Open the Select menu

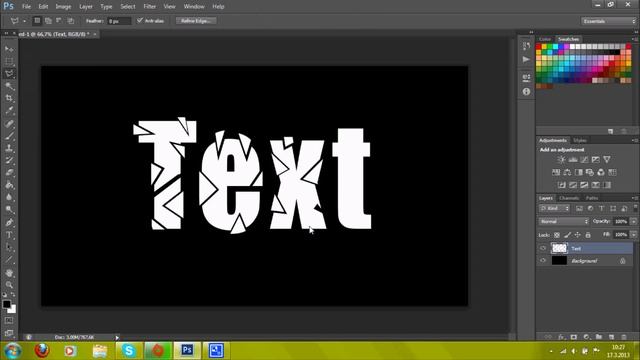point(128,7)
